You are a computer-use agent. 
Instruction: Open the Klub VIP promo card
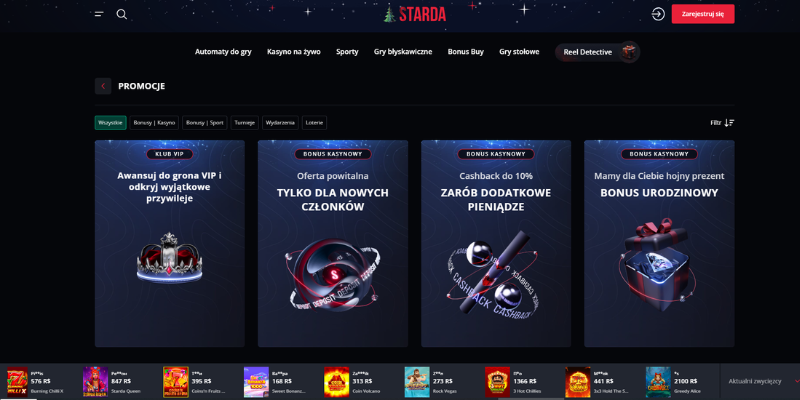tap(170, 243)
